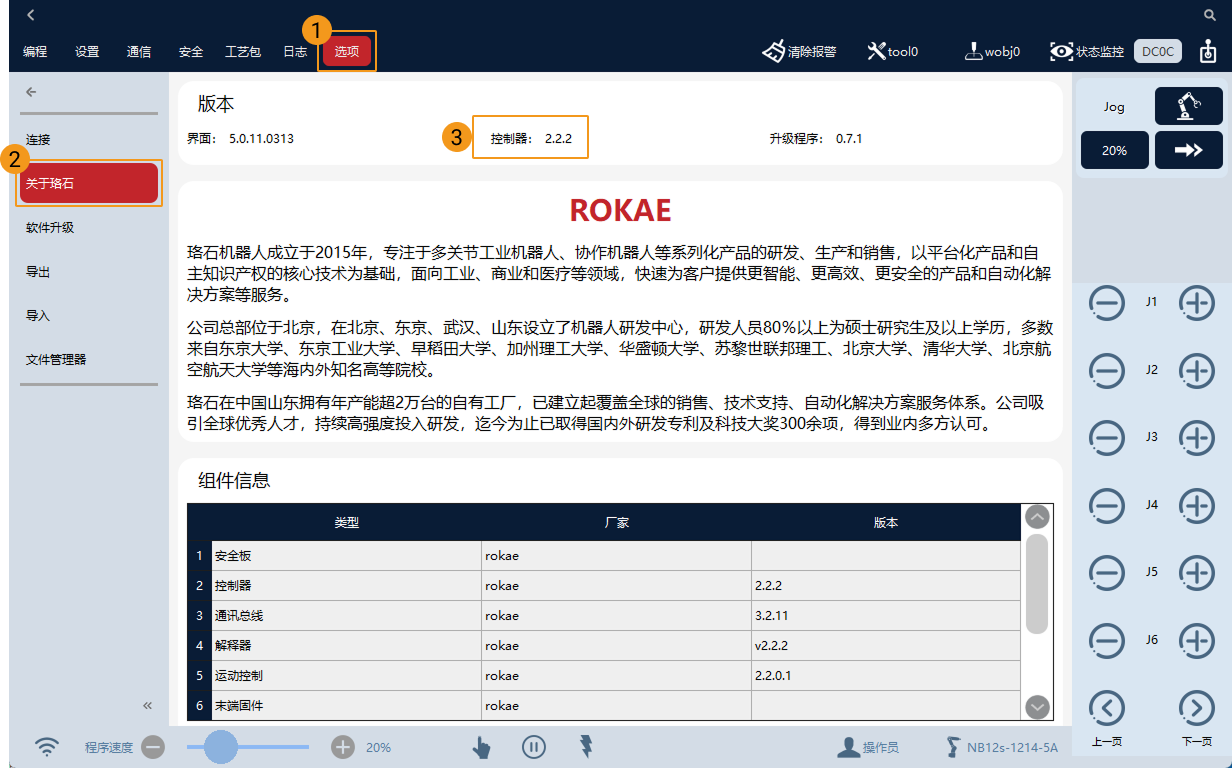Open the 选项 menu

(347, 50)
